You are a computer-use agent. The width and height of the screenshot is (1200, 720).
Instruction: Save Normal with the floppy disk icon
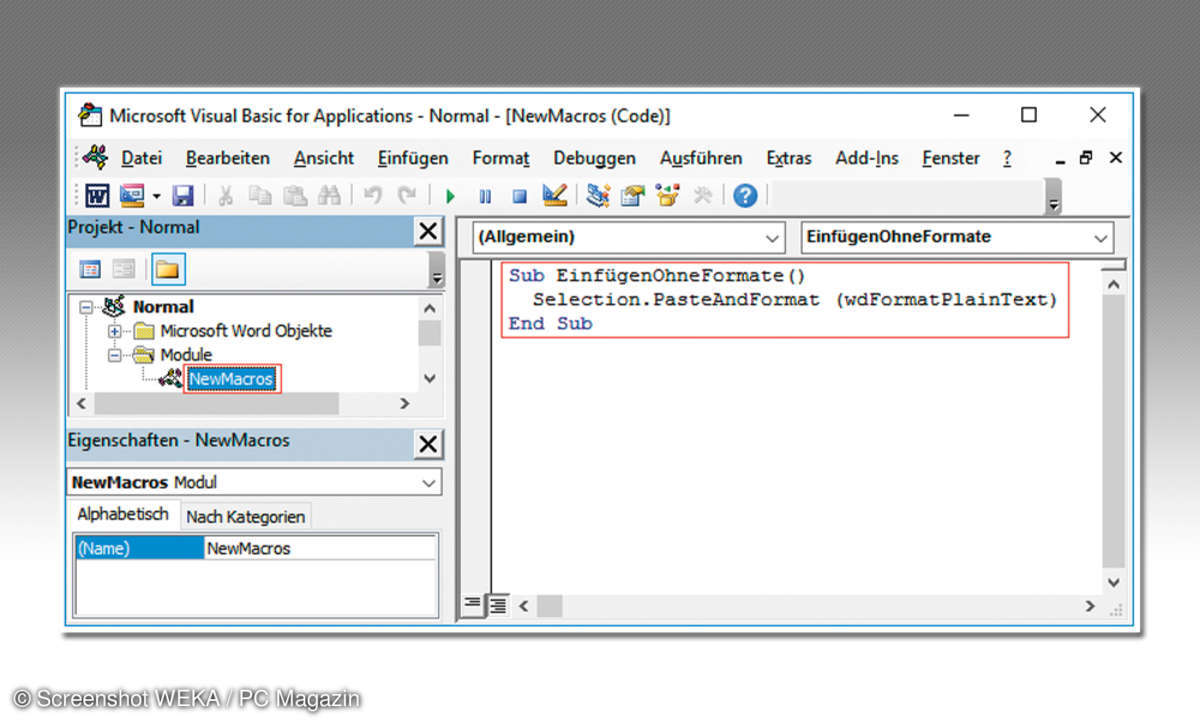point(183,195)
